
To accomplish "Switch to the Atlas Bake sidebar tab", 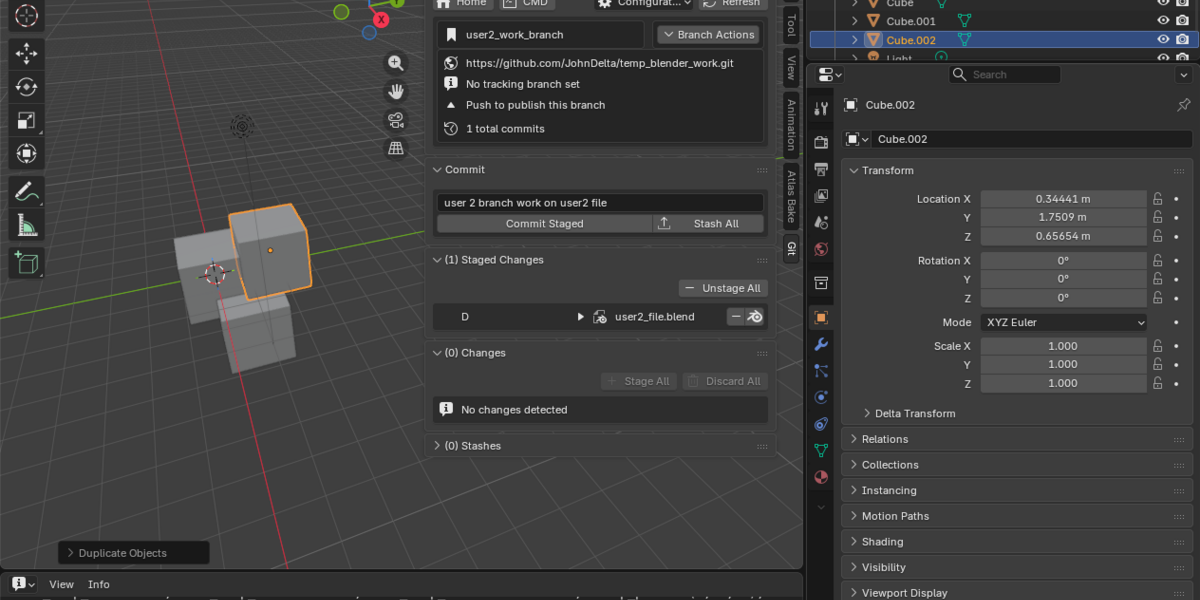I will point(791,196).
